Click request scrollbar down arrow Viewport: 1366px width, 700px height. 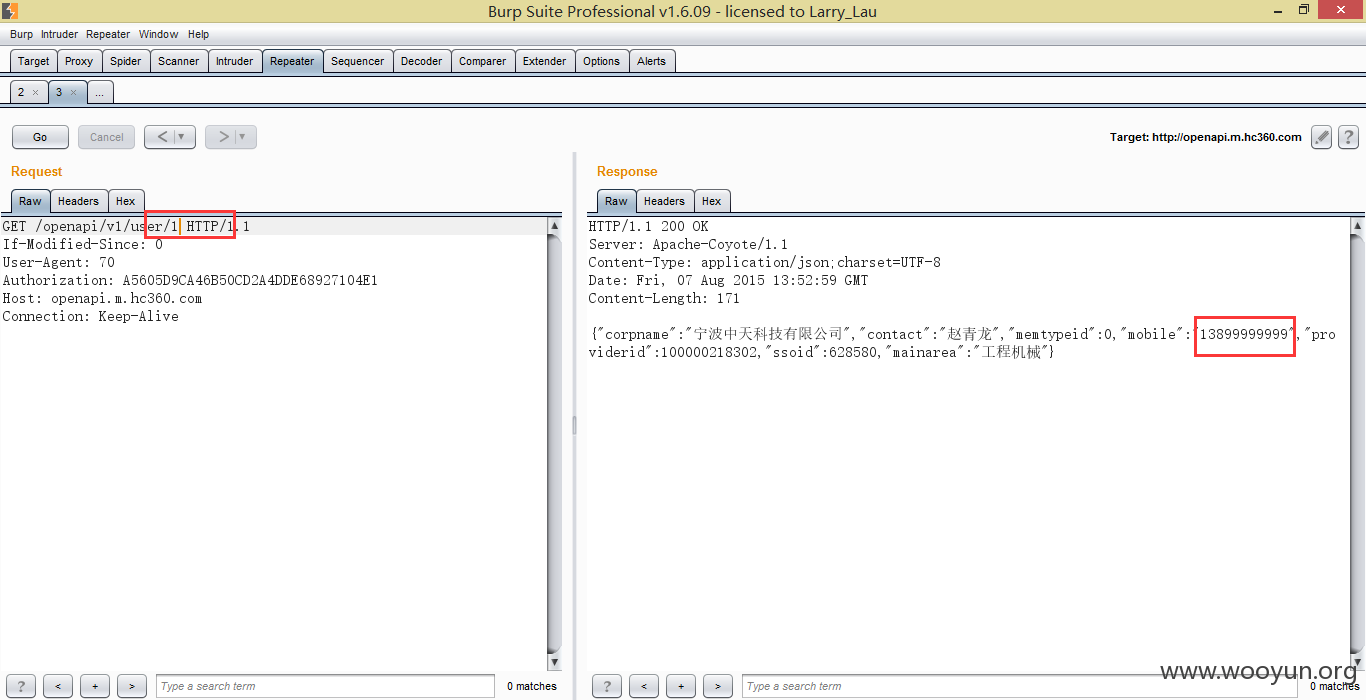coord(555,662)
